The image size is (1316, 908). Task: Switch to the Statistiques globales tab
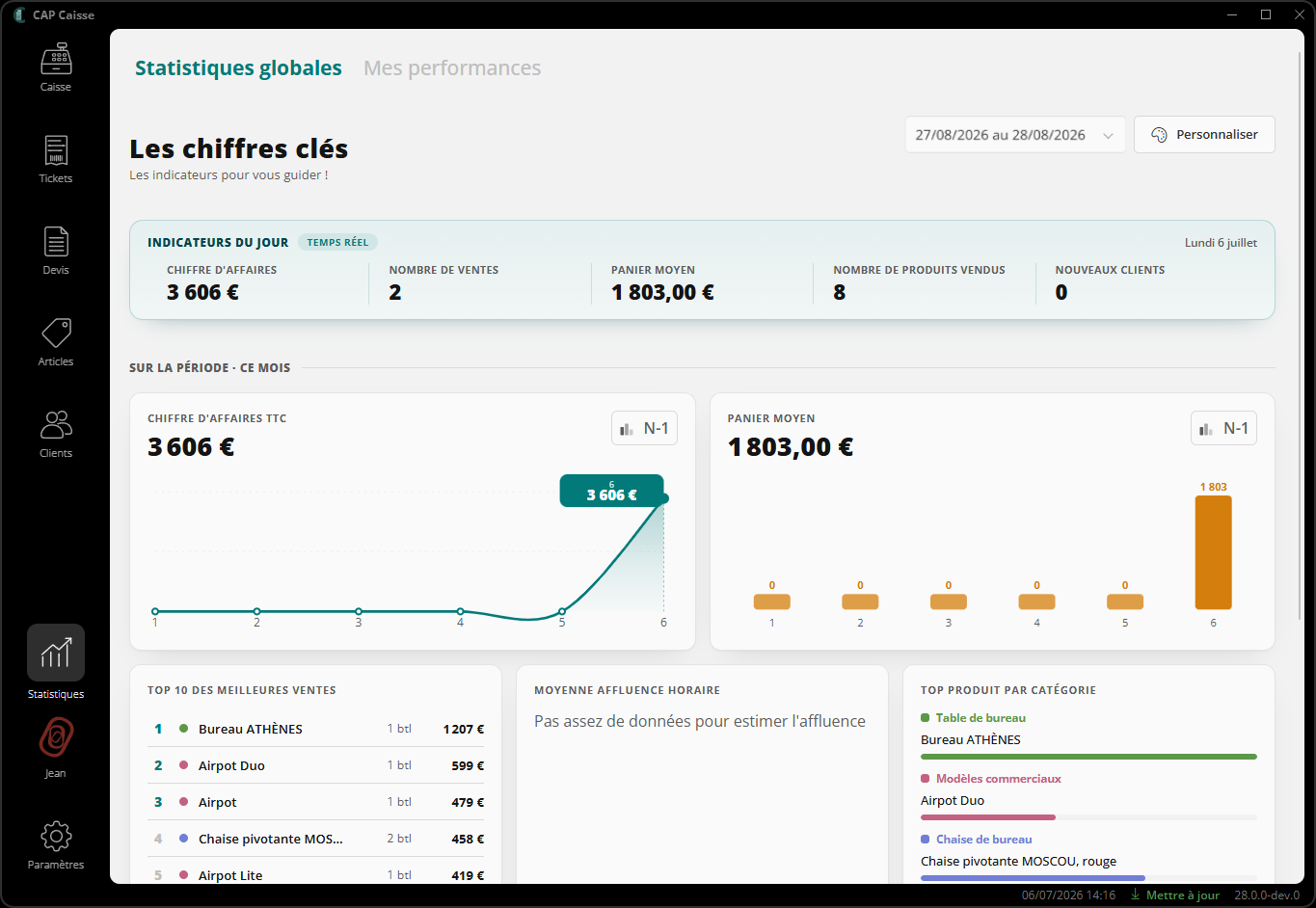point(238,68)
